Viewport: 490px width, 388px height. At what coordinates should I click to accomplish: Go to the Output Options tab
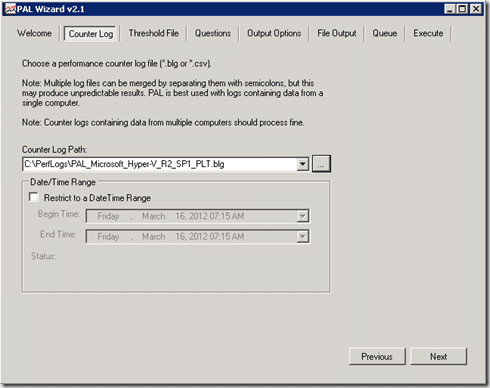274,33
